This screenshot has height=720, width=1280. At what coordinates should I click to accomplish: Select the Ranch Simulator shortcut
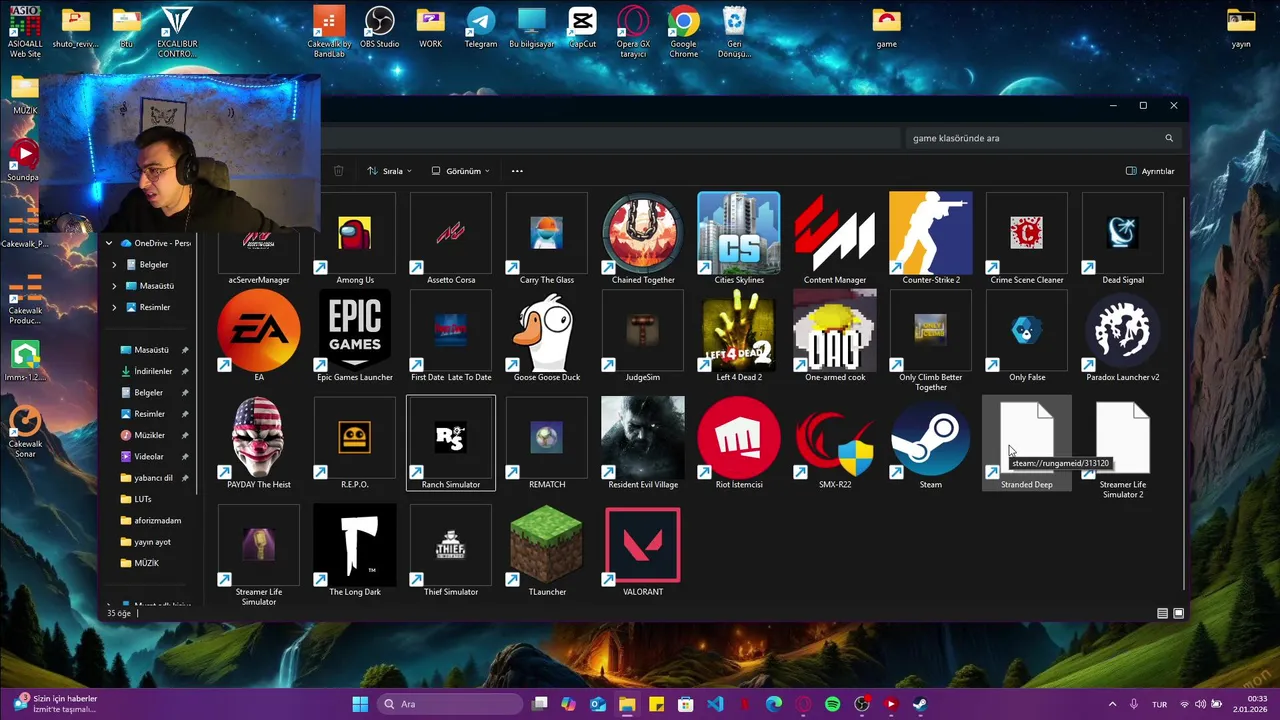[x=451, y=443]
